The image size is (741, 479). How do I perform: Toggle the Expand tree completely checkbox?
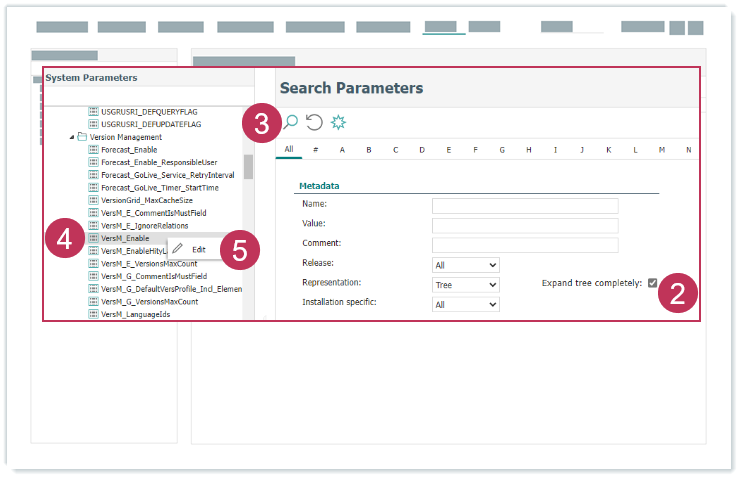pyautogui.click(x=653, y=283)
